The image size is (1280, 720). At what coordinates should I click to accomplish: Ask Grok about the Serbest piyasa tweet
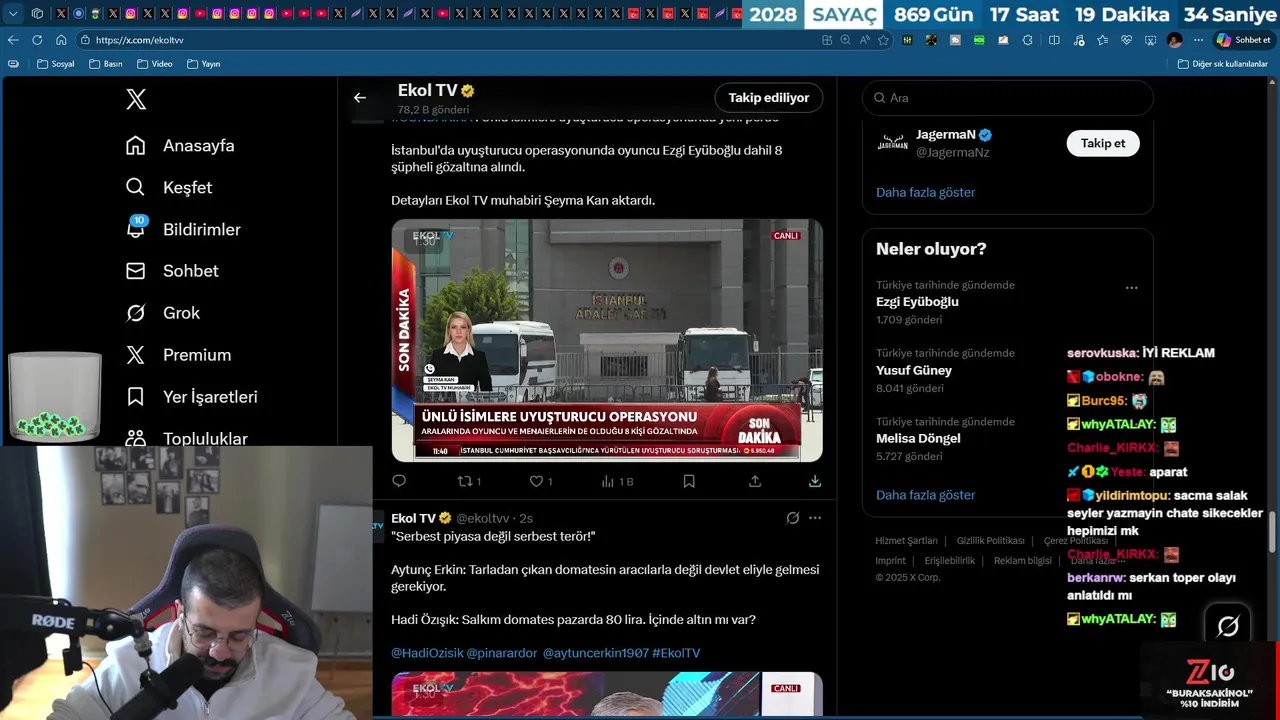[x=793, y=518]
